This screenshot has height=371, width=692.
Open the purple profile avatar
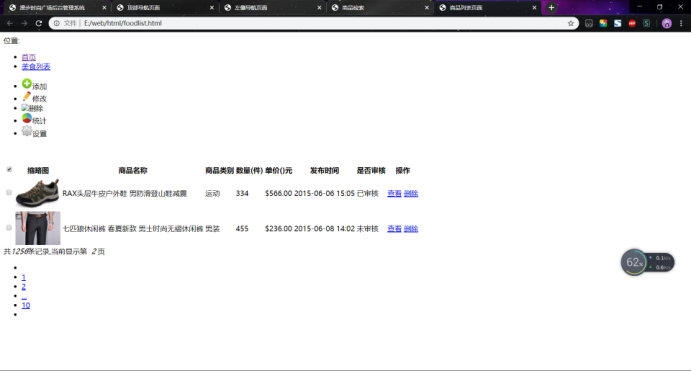667,23
